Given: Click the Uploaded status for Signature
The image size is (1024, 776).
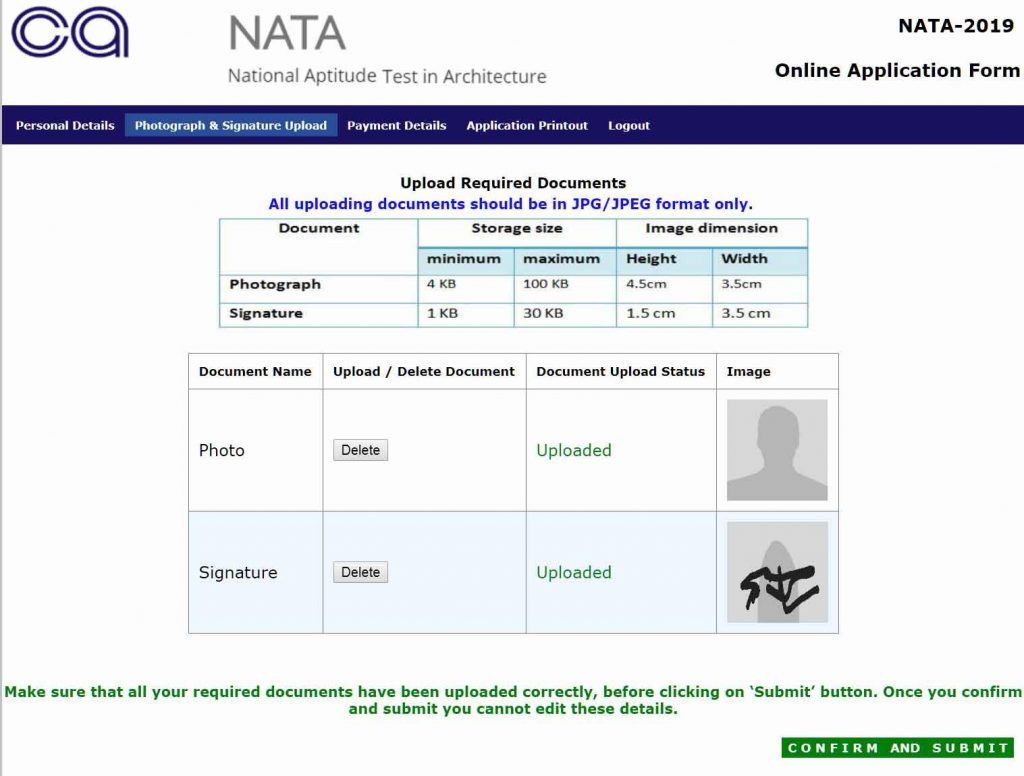Looking at the screenshot, I should [x=574, y=571].
